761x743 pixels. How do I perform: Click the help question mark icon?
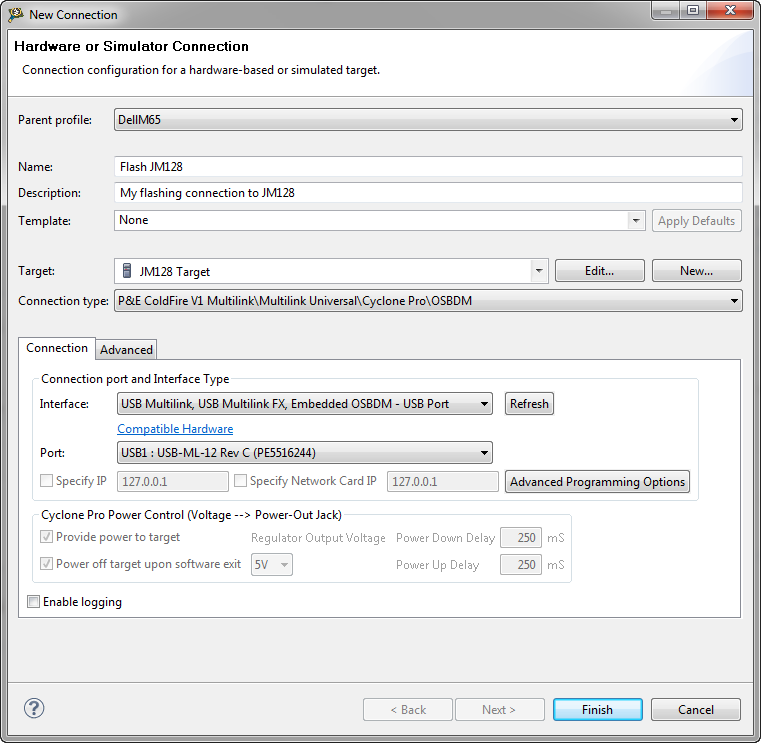[34, 708]
